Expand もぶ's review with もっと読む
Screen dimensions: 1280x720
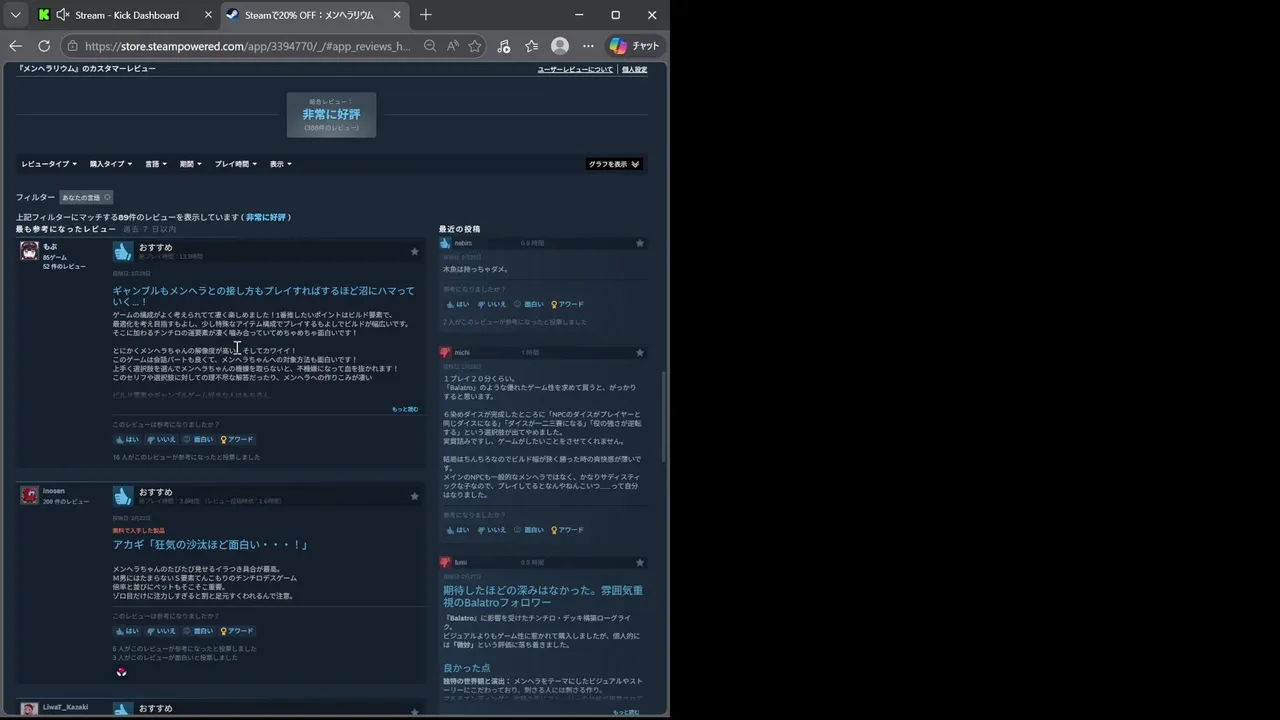pos(405,409)
